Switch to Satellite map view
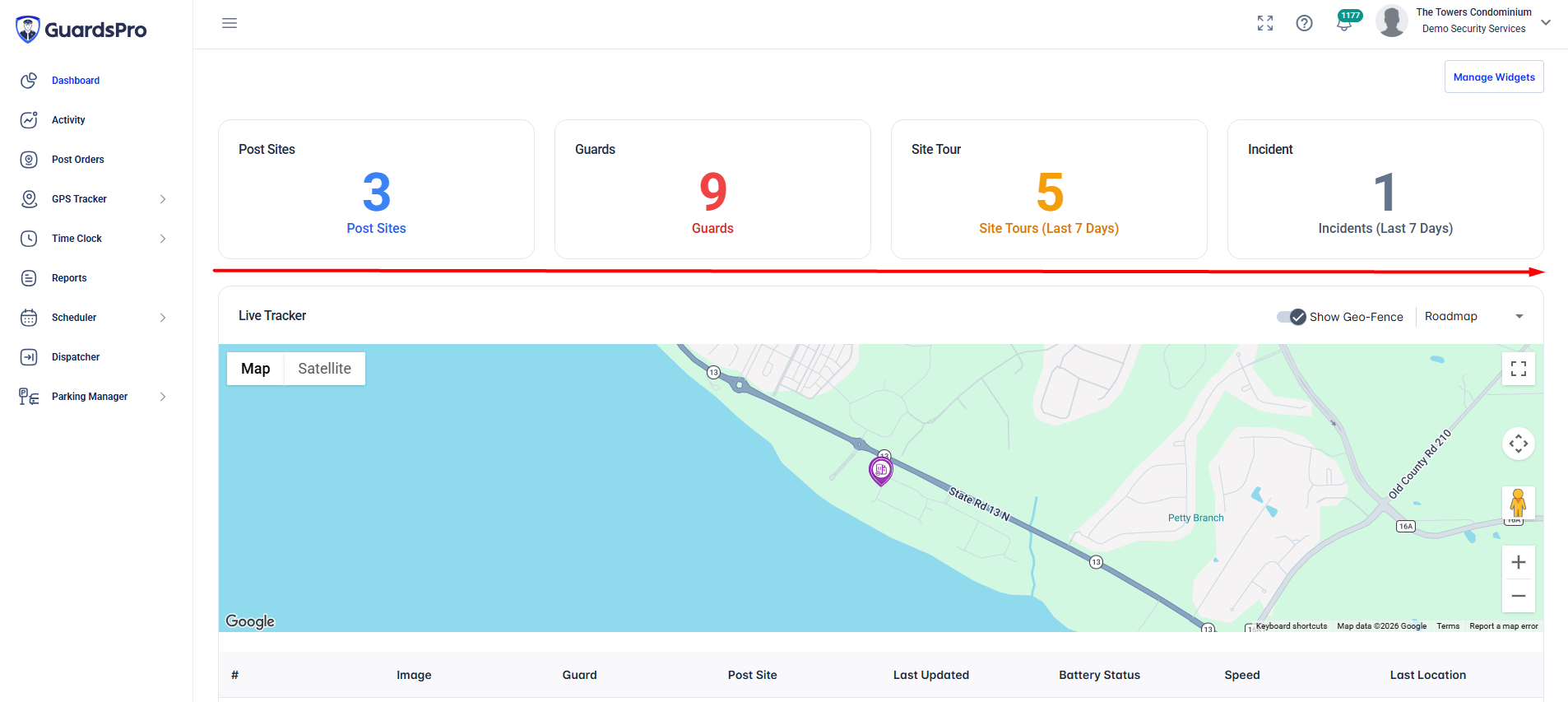This screenshot has height=702, width=1568. [324, 369]
